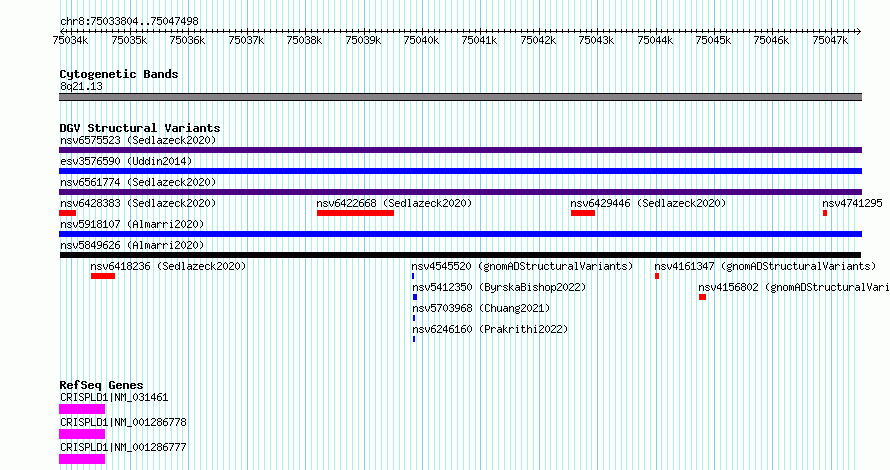Select the 75047k ruler position
This screenshot has height=470, width=890.
click(x=830, y=40)
